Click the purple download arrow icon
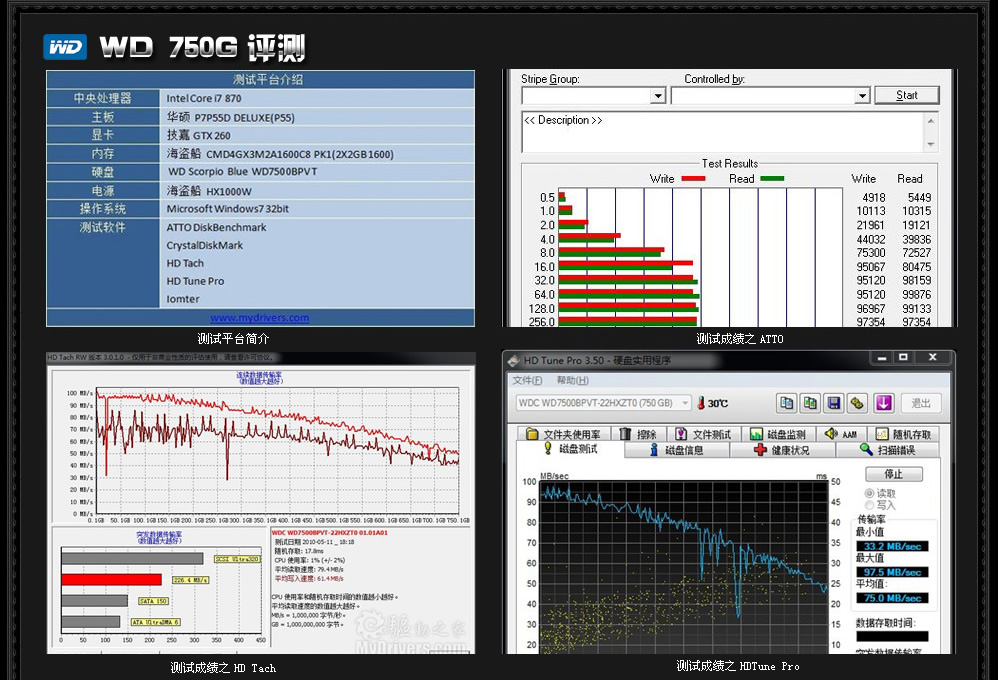 coord(883,403)
